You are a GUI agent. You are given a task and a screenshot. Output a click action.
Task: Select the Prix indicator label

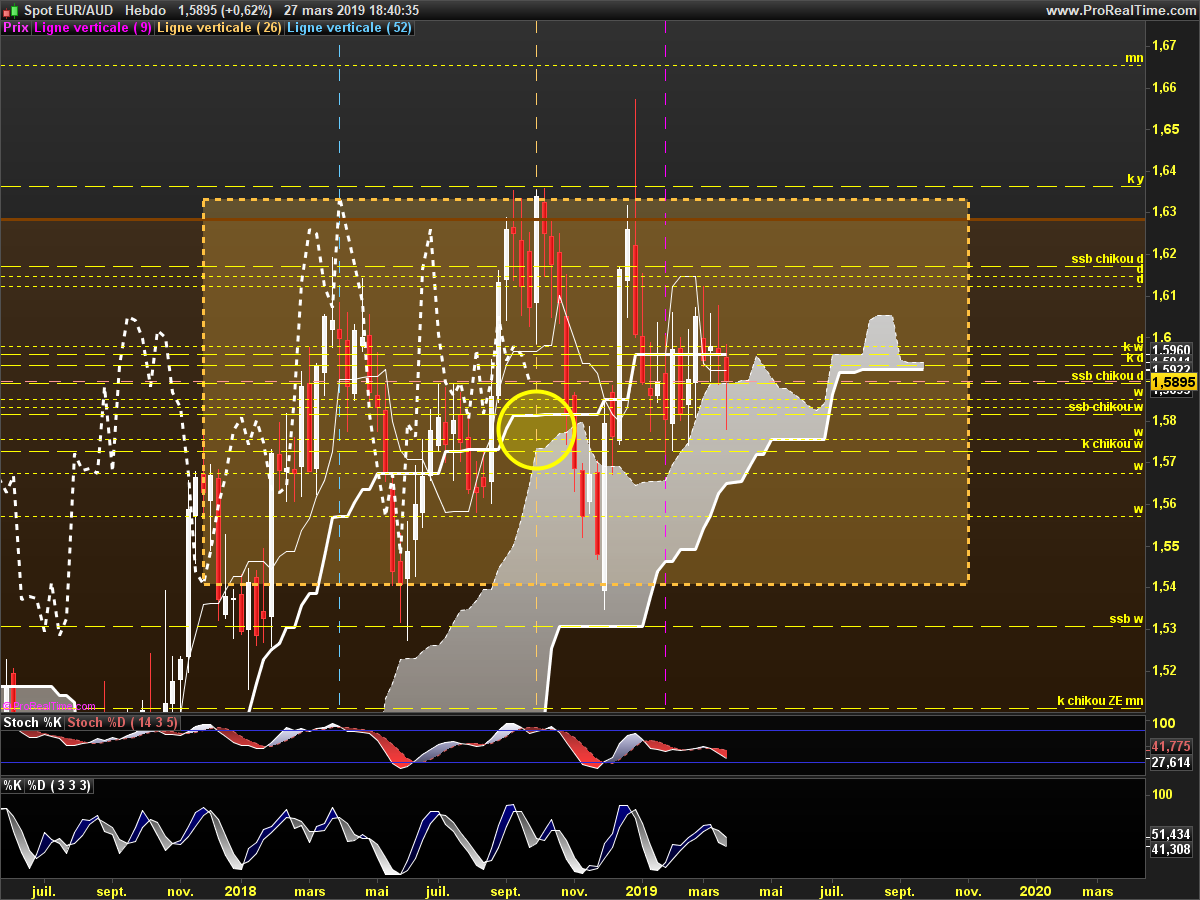click(15, 28)
